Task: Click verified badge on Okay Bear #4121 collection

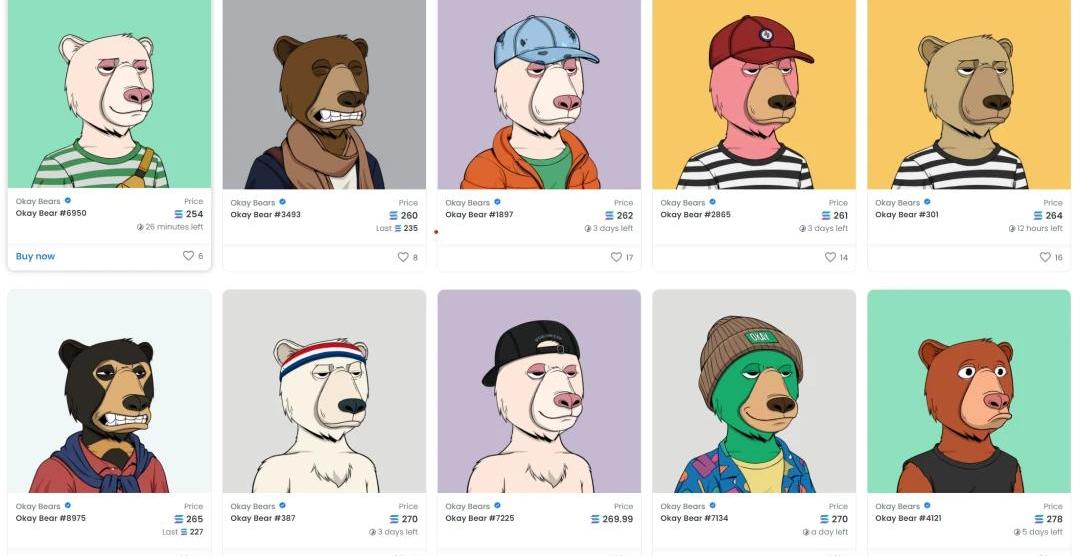Action: 927,506
